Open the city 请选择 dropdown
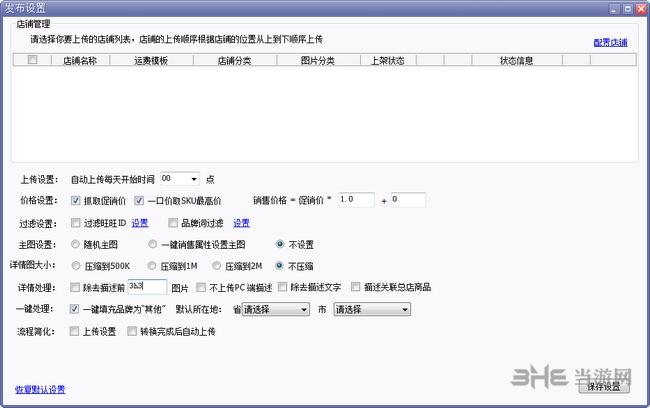The image size is (650, 408). (372, 309)
